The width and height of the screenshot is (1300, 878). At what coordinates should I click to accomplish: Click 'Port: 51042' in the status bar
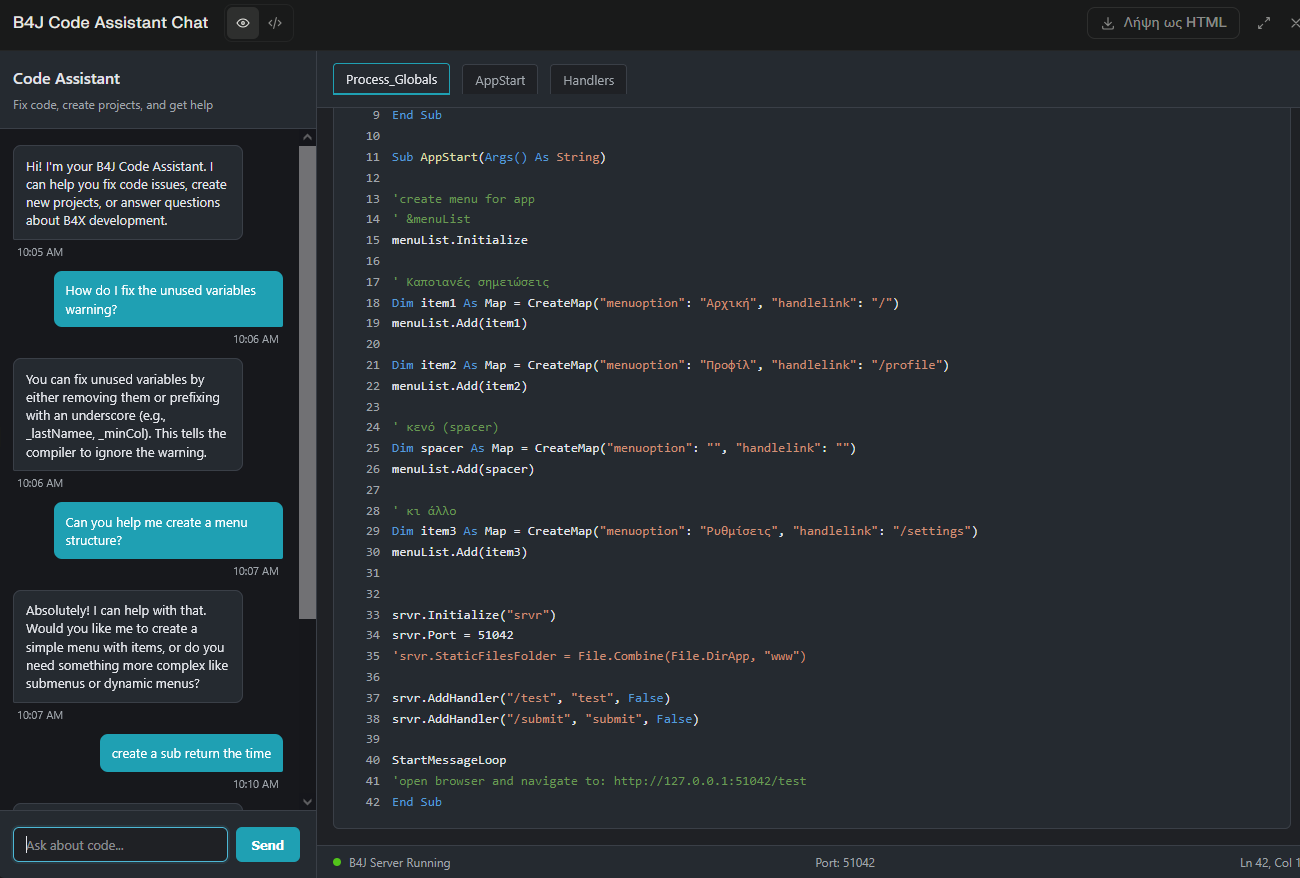tap(845, 862)
